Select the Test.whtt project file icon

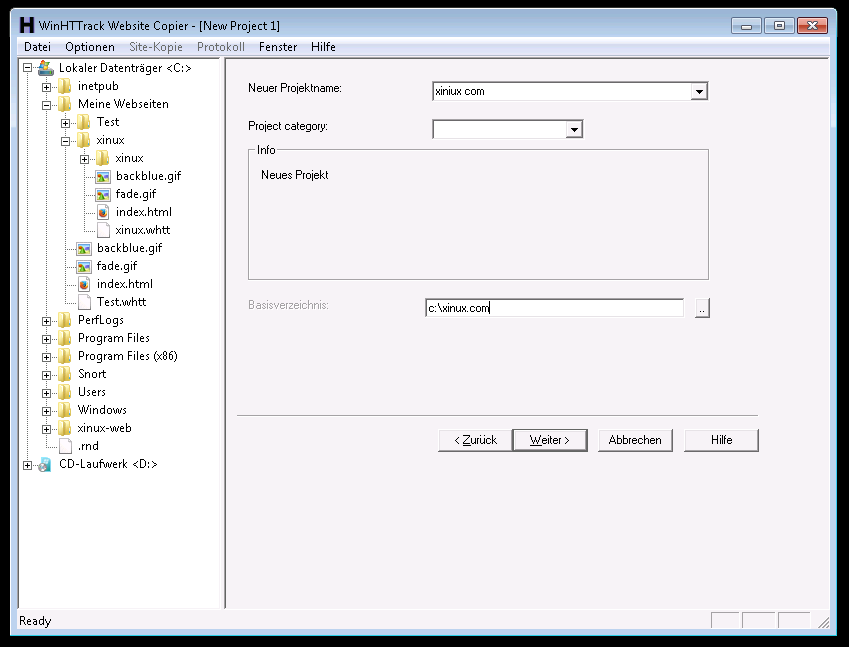click(x=84, y=302)
